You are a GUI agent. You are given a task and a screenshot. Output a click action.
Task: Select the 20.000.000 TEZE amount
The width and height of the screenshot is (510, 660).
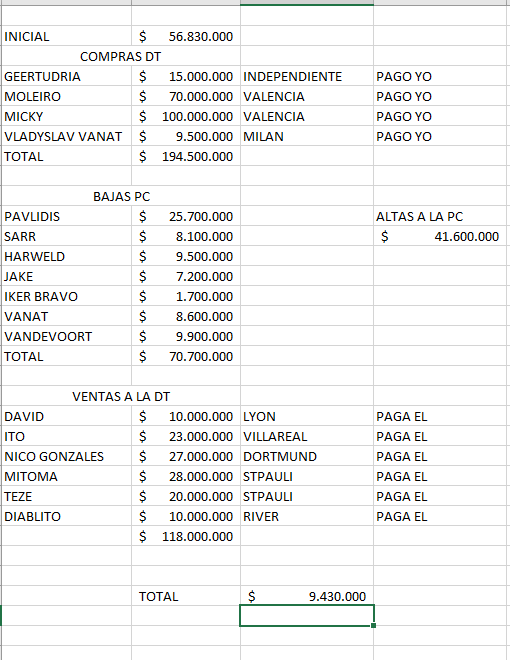pos(186,496)
